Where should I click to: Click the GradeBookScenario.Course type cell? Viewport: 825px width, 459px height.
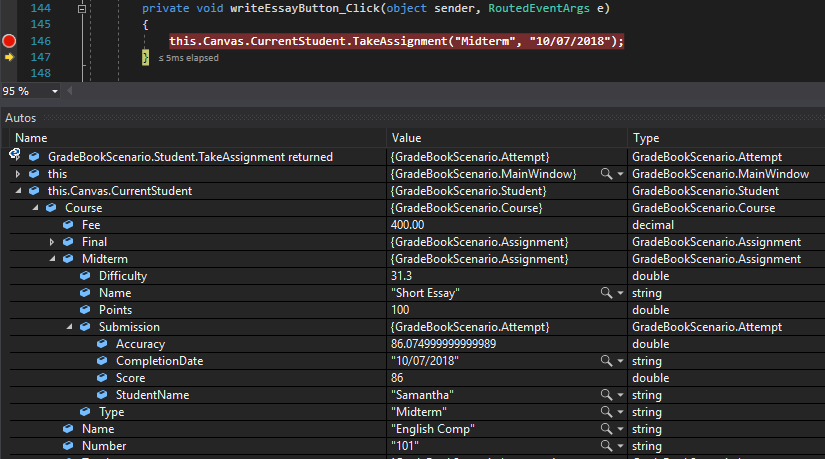703,208
